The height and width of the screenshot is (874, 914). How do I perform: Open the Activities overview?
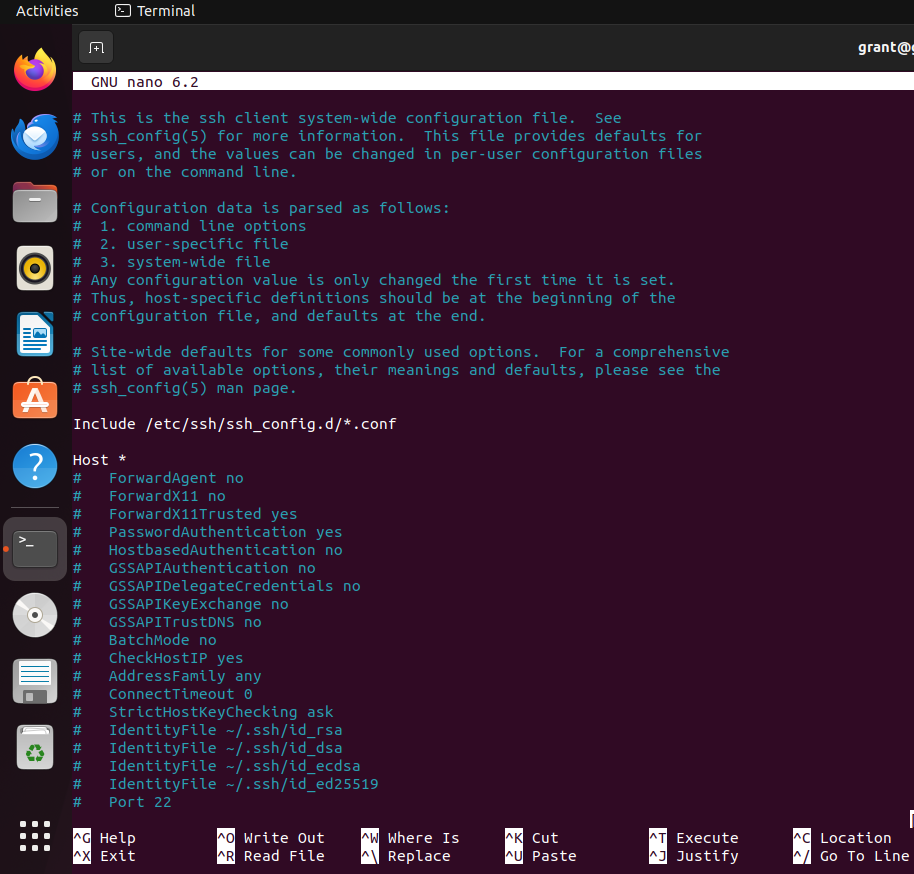click(47, 11)
